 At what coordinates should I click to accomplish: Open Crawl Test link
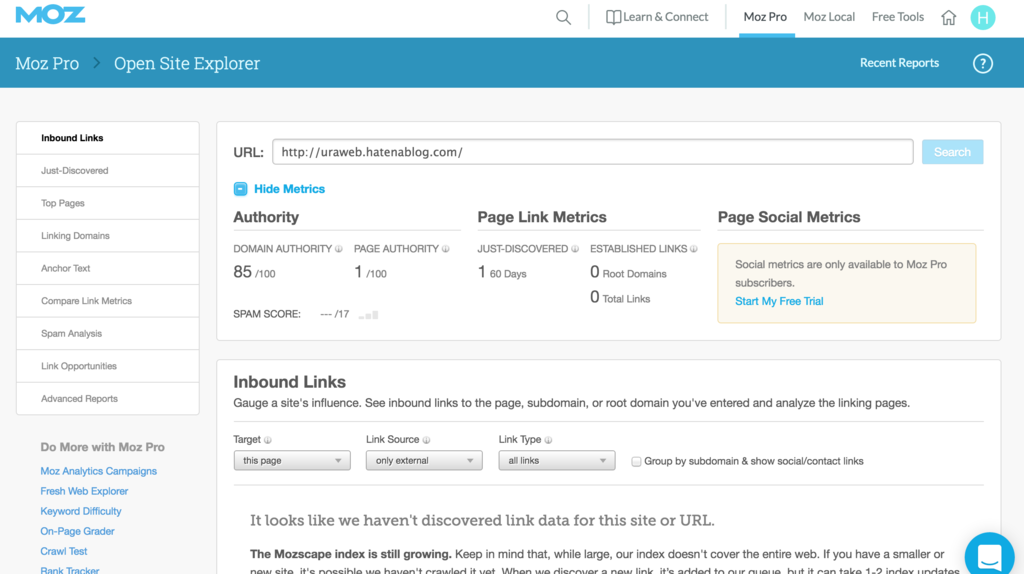(x=63, y=551)
